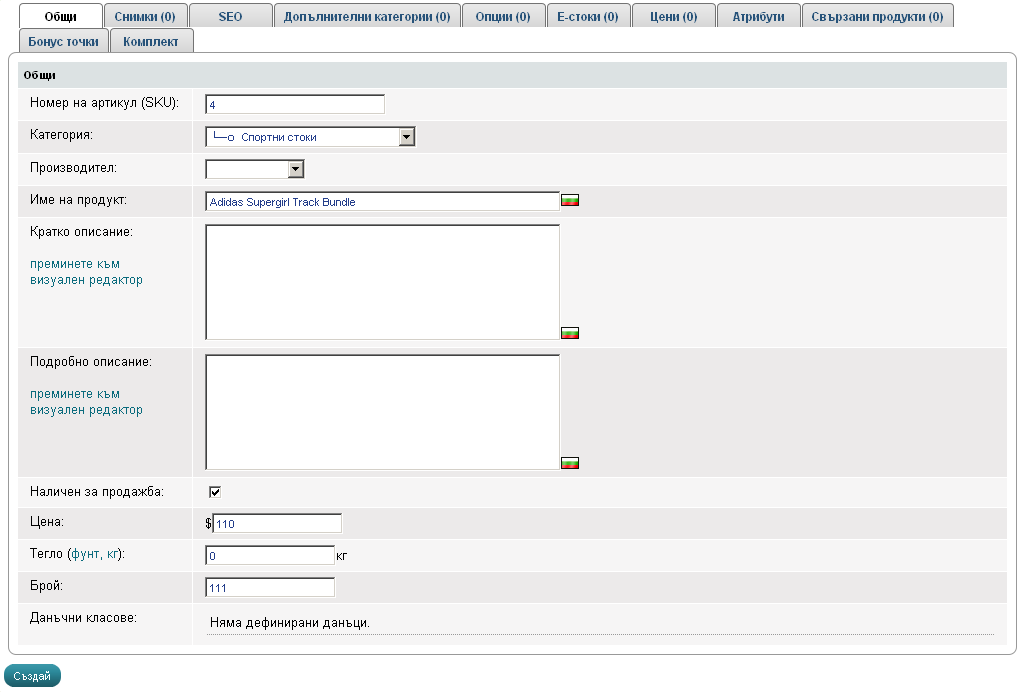Viewport: 1023px width, 692px height.
Task: Switch to the 'Атрибути' tab
Action: click(x=758, y=17)
